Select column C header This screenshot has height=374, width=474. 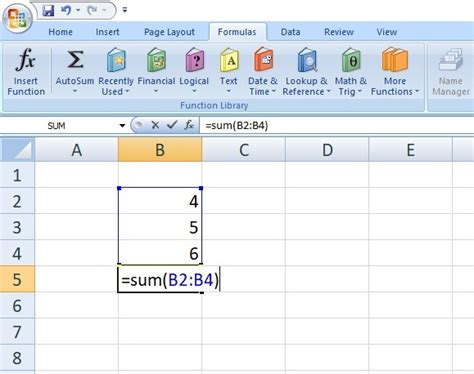tap(244, 150)
